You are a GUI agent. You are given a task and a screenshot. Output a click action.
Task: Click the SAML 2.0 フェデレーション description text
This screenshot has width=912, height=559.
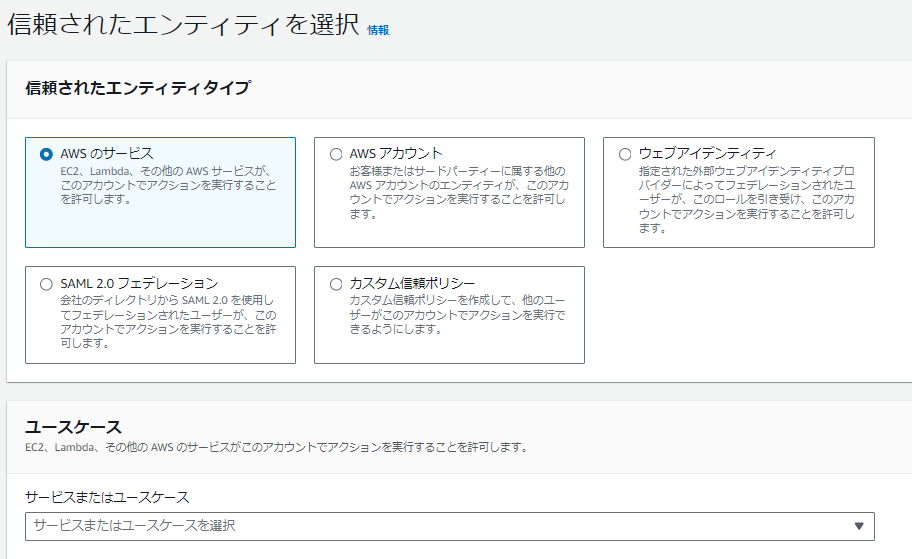pyautogui.click(x=168, y=322)
